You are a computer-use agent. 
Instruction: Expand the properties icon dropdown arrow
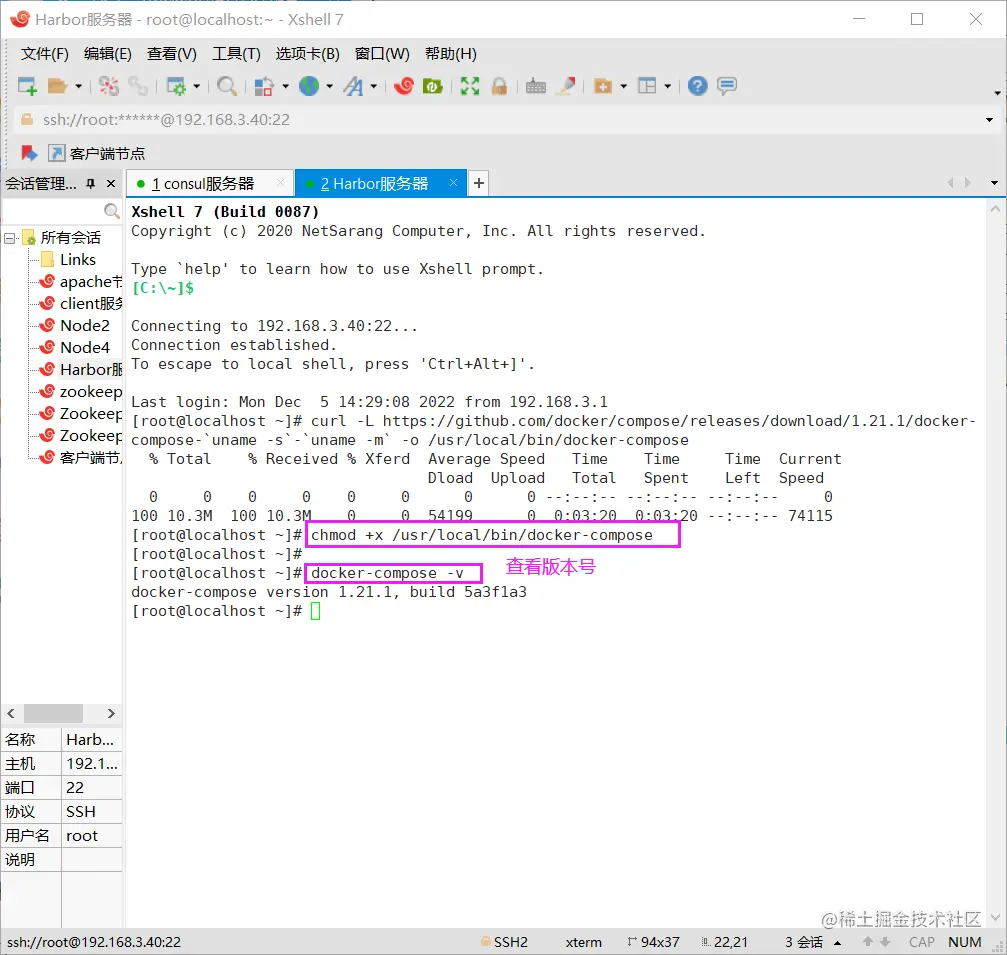click(x=197, y=86)
